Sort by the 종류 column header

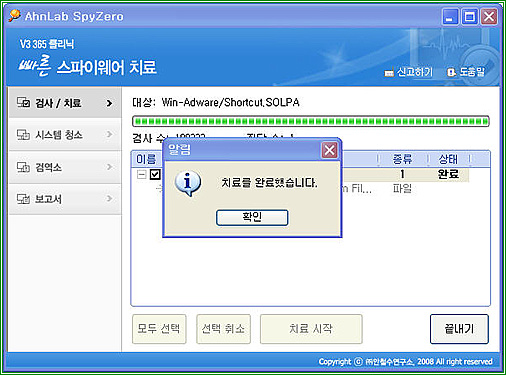(x=402, y=159)
